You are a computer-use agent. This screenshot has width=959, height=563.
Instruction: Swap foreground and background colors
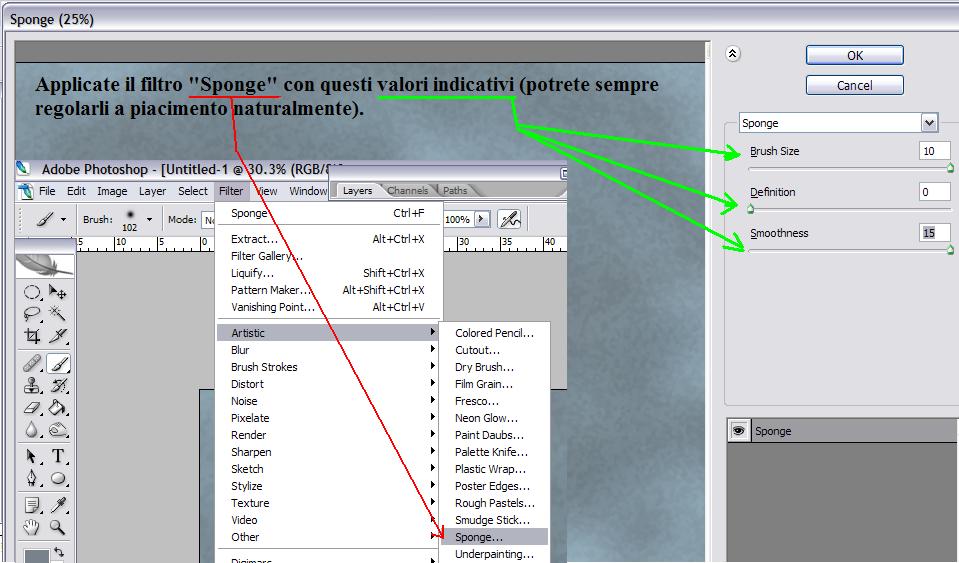pyautogui.click(x=59, y=552)
